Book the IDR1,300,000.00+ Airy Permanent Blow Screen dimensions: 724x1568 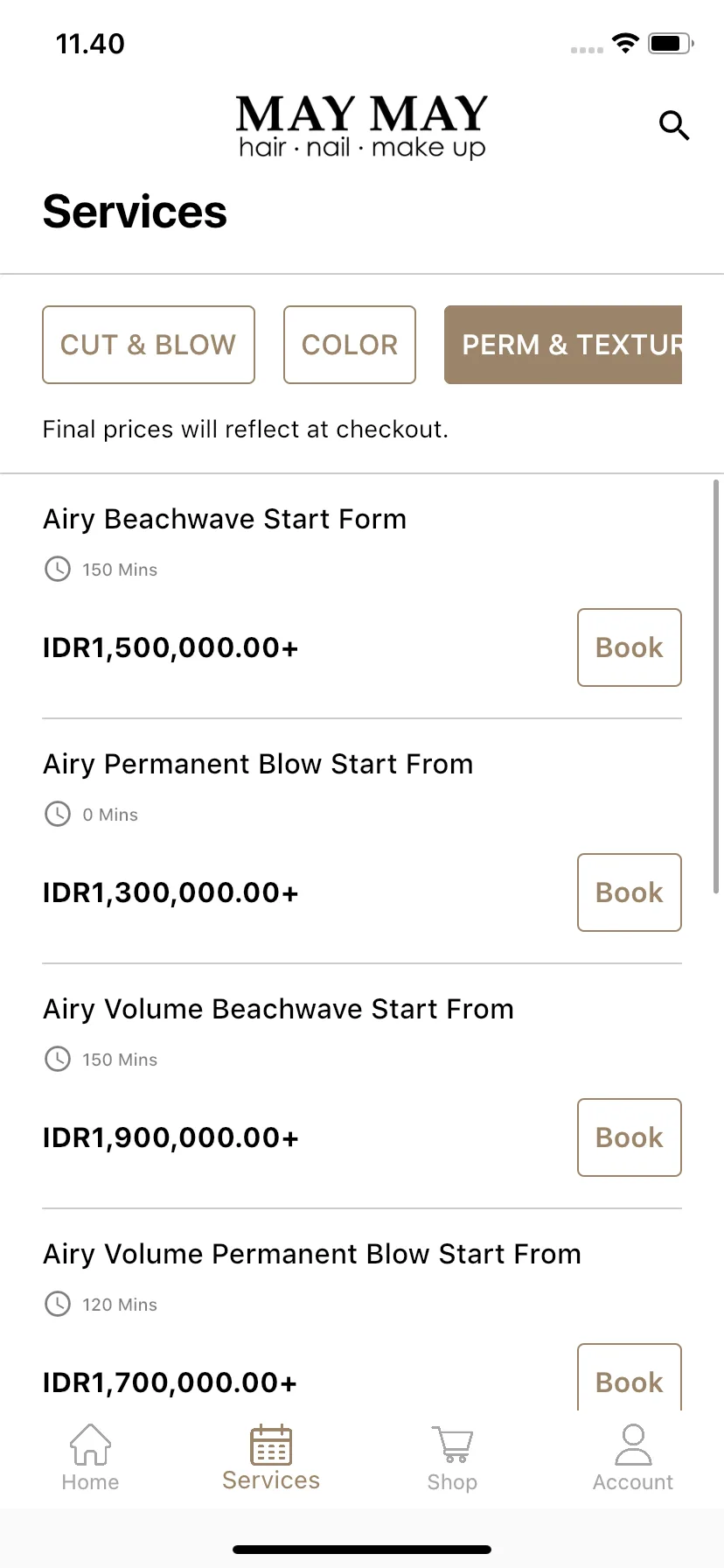click(630, 892)
